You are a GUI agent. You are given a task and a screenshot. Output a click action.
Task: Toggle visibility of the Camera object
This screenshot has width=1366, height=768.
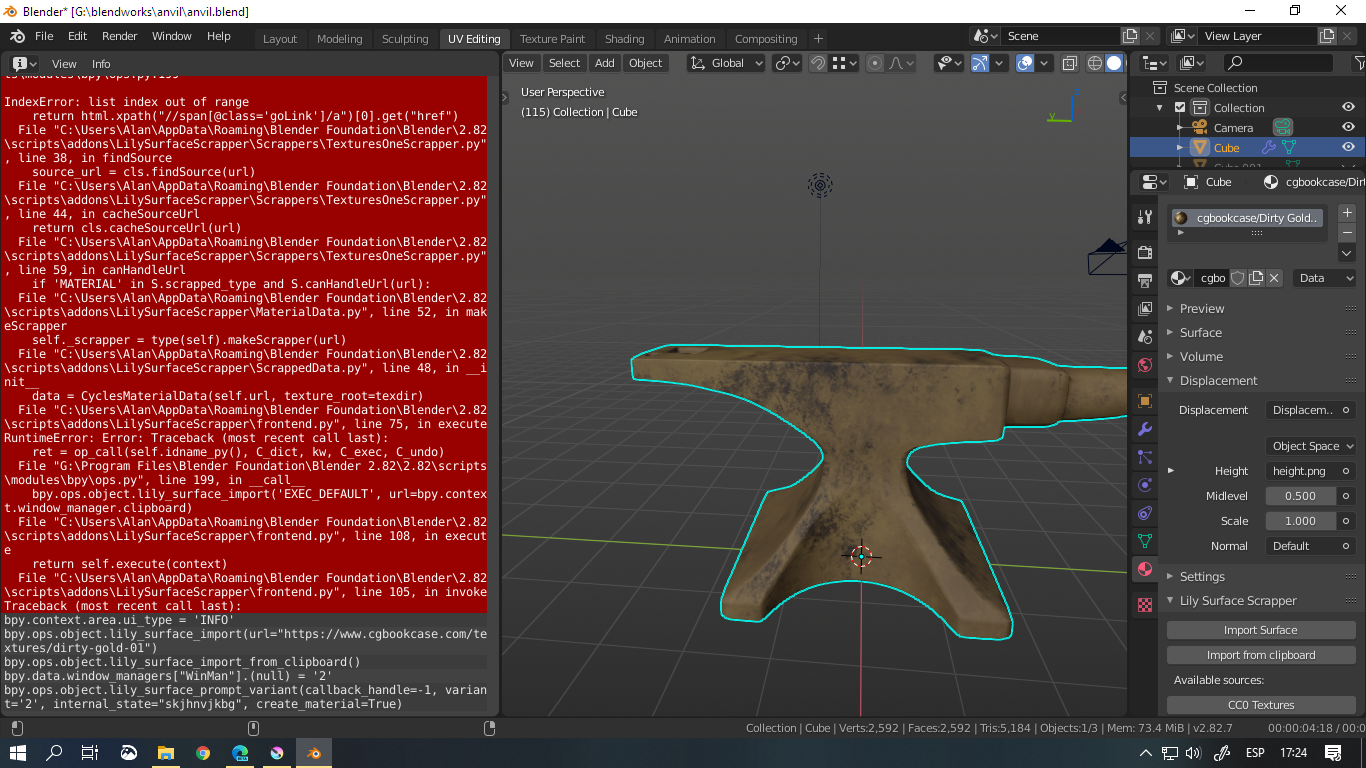click(1348, 127)
